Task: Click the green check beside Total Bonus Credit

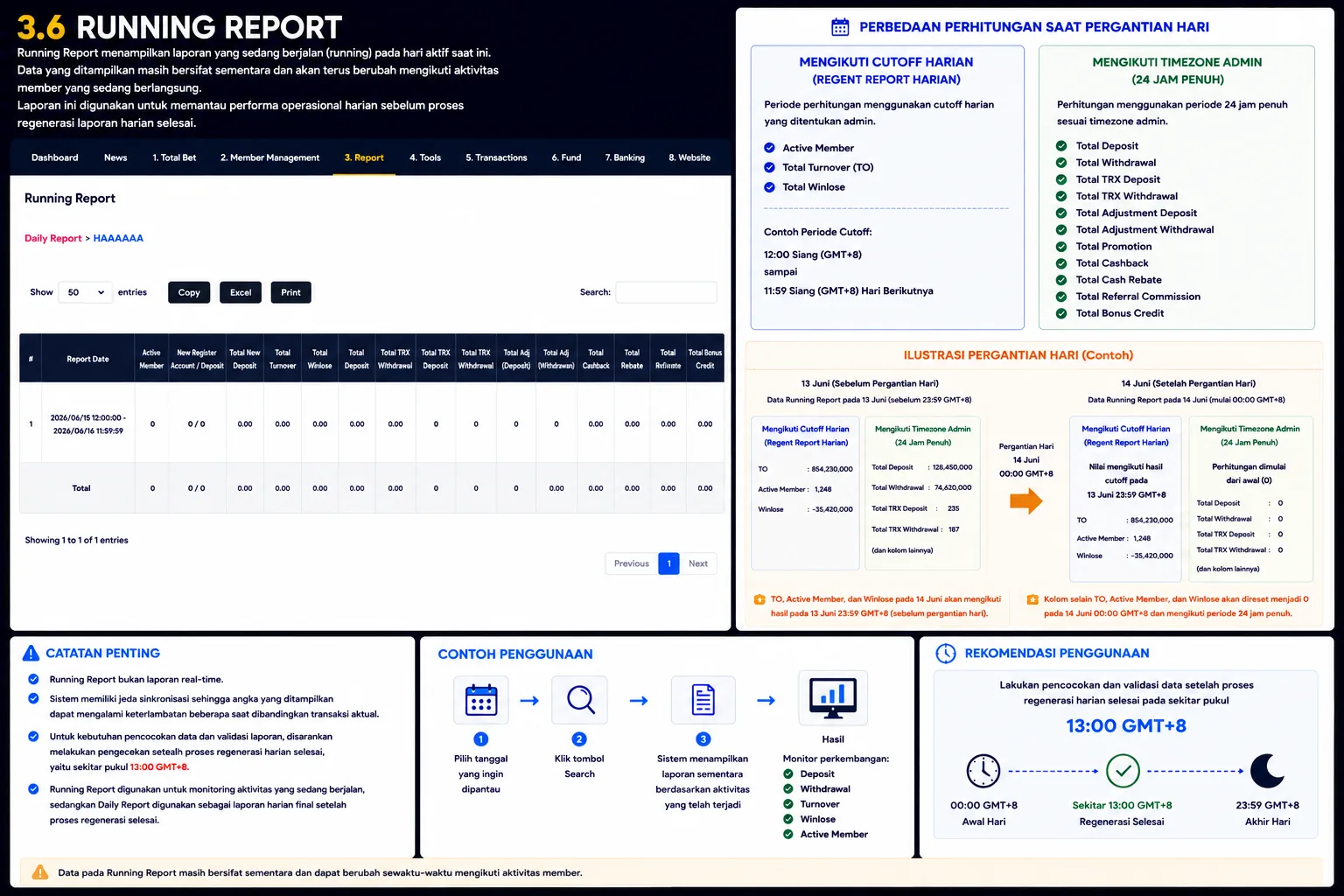Action: (x=1061, y=313)
